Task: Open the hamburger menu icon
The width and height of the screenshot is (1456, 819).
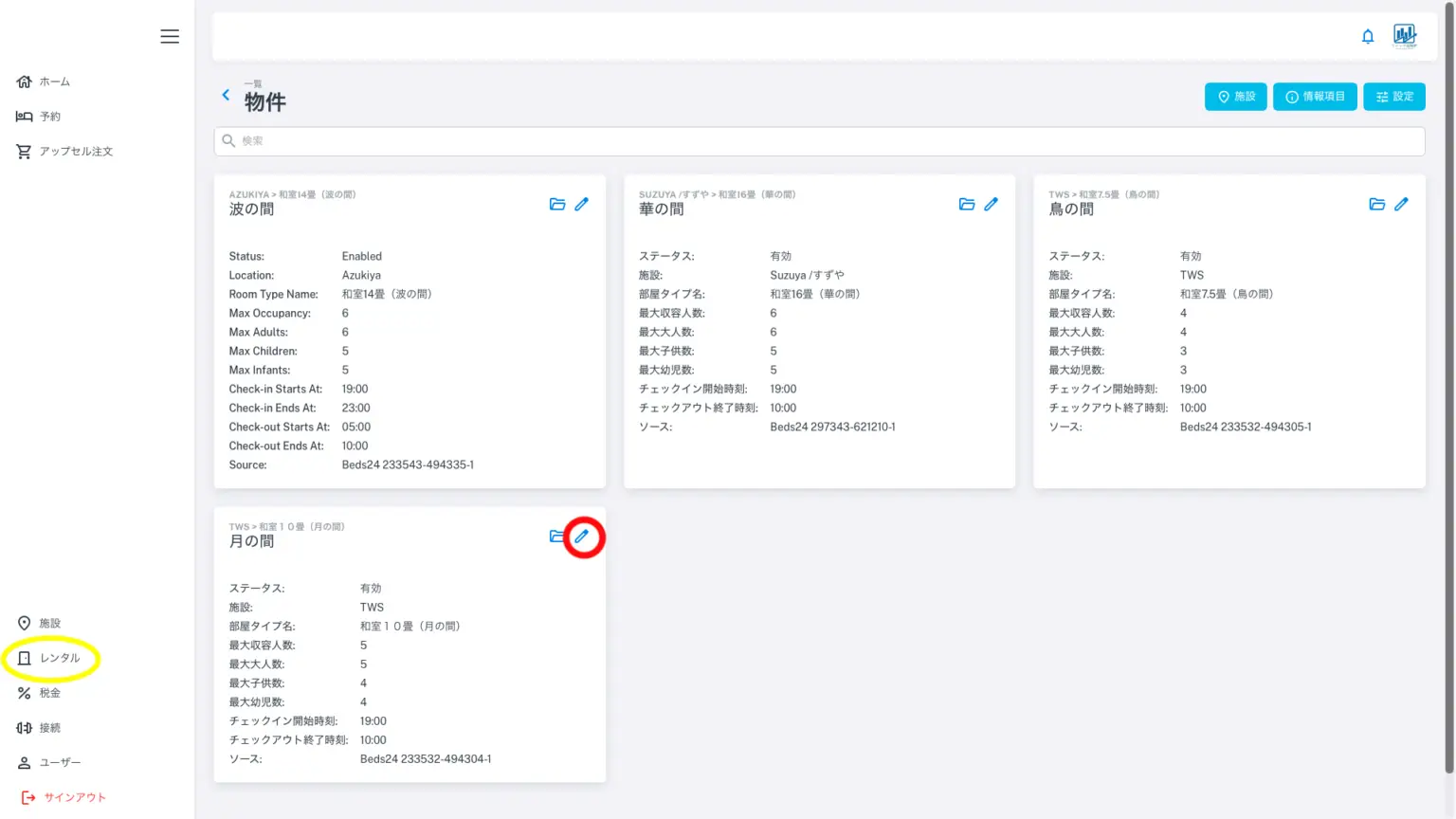Action: 170,36
